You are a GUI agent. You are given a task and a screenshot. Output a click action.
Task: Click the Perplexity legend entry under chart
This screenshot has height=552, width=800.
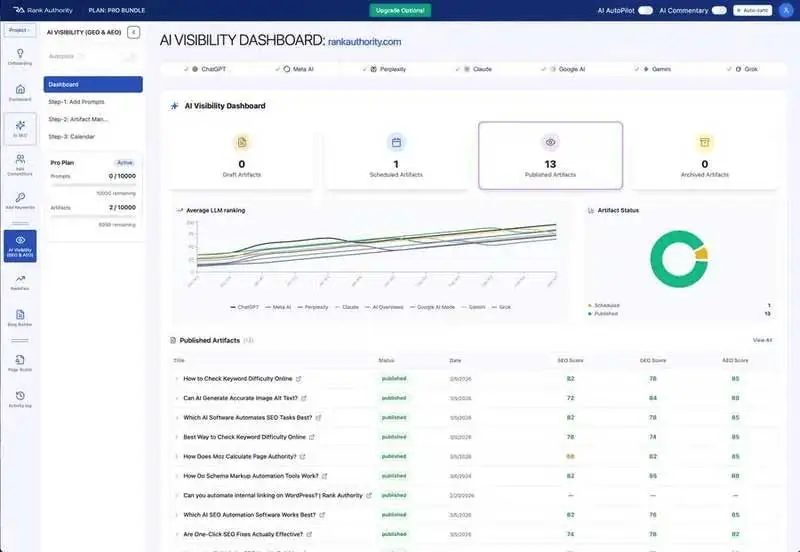coord(313,307)
